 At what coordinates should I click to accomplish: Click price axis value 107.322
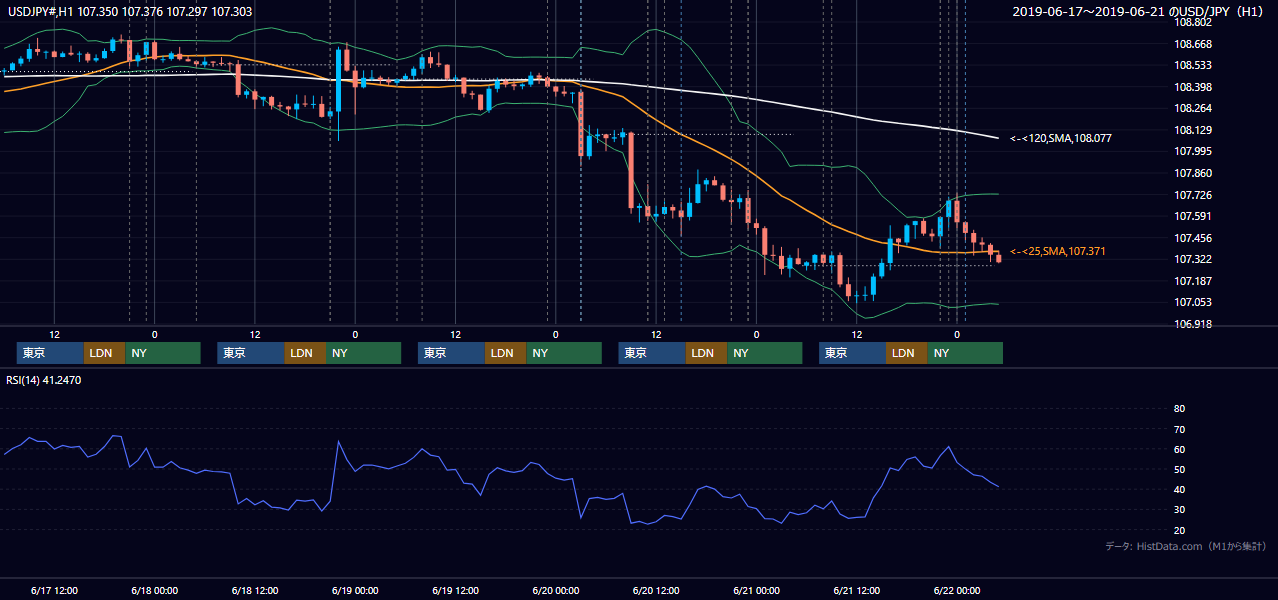pyautogui.click(x=1192, y=259)
